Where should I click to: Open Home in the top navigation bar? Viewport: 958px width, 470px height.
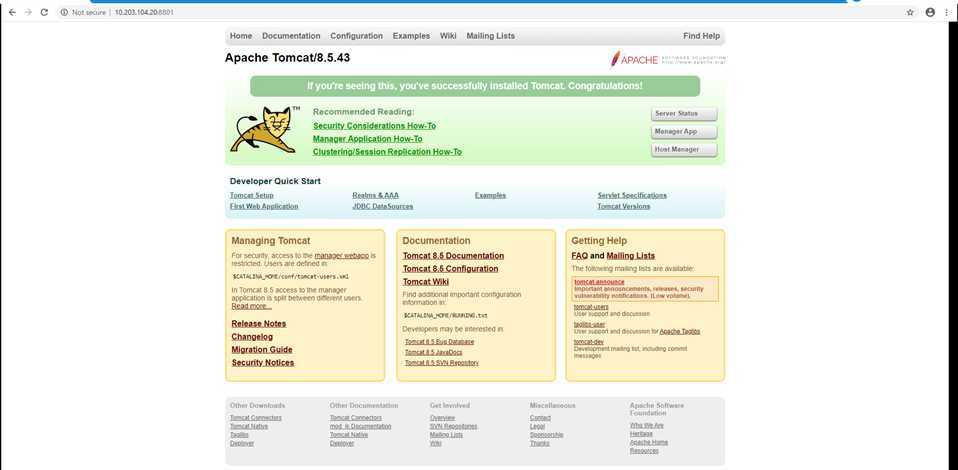point(241,36)
